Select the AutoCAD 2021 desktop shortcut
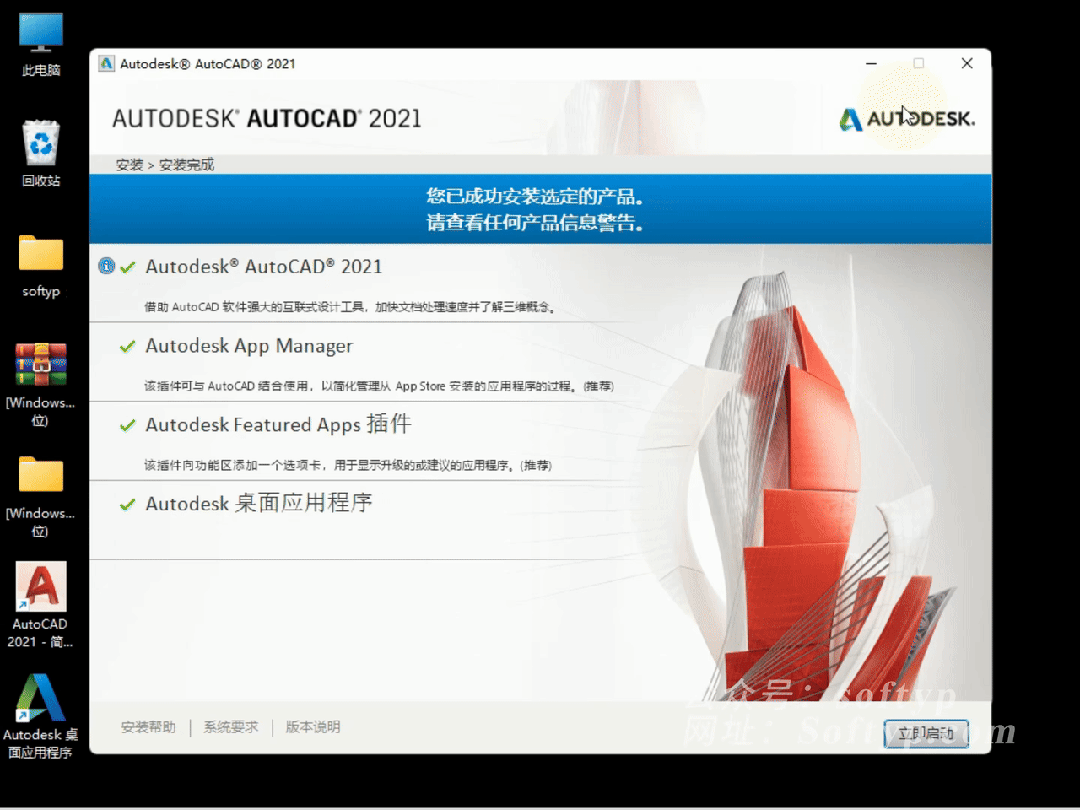Image resolution: width=1080 pixels, height=810 pixels. (x=41, y=605)
